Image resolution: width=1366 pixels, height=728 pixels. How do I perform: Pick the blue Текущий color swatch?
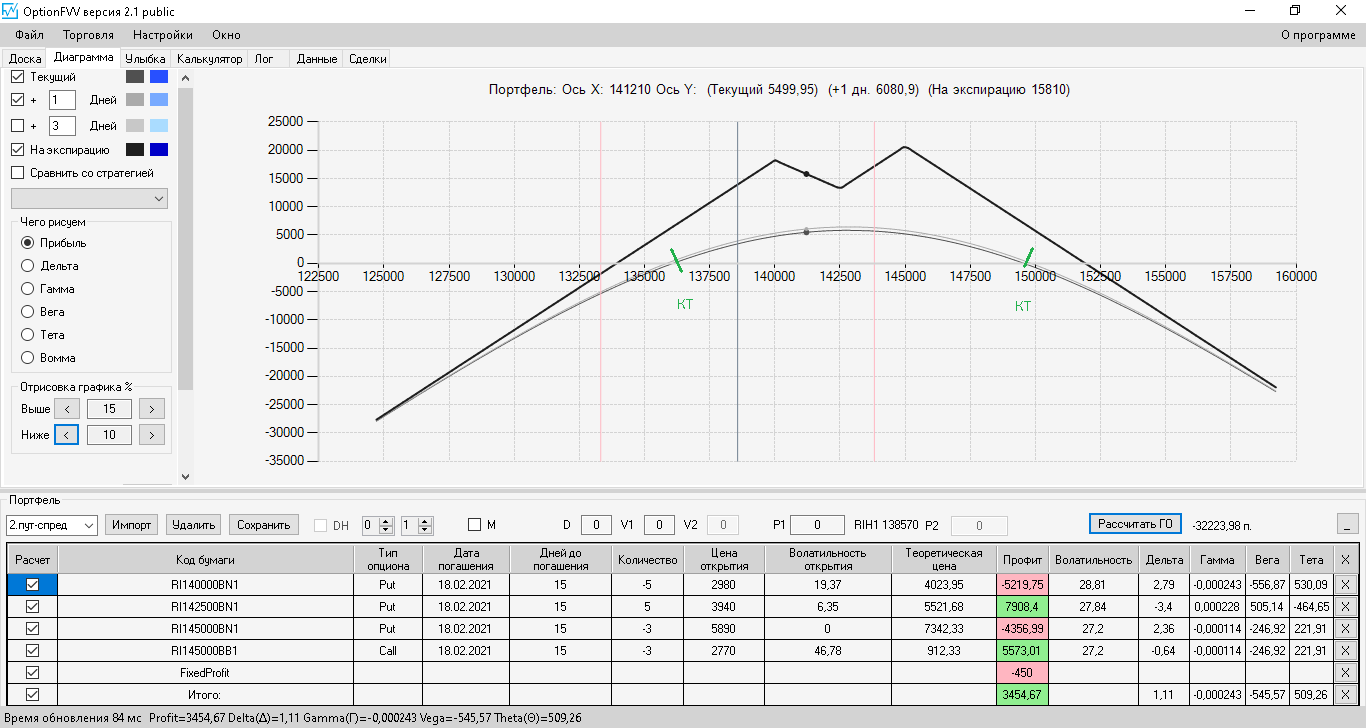pyautogui.click(x=159, y=76)
